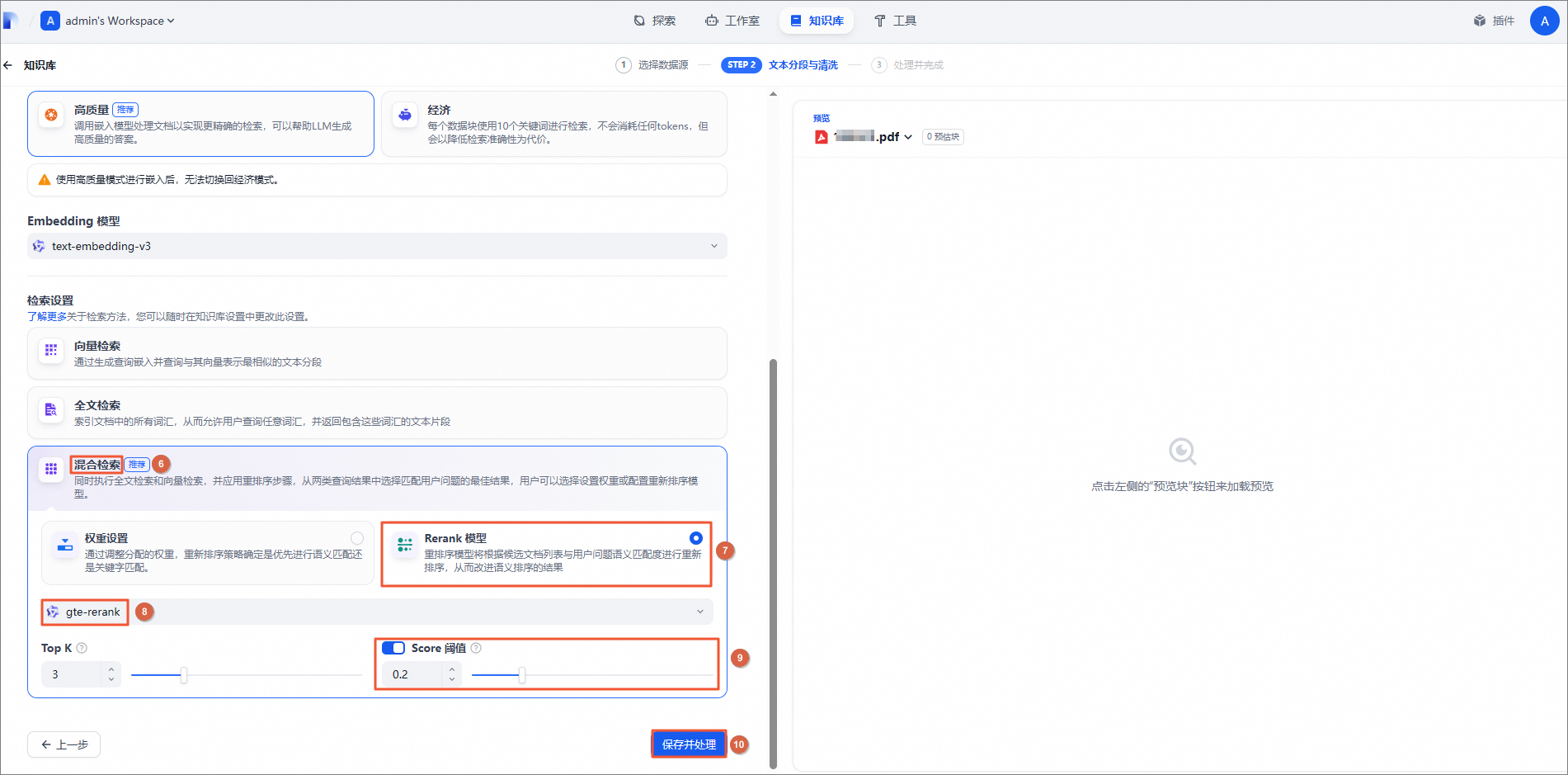Choose the 经济 index mode card

click(x=554, y=124)
